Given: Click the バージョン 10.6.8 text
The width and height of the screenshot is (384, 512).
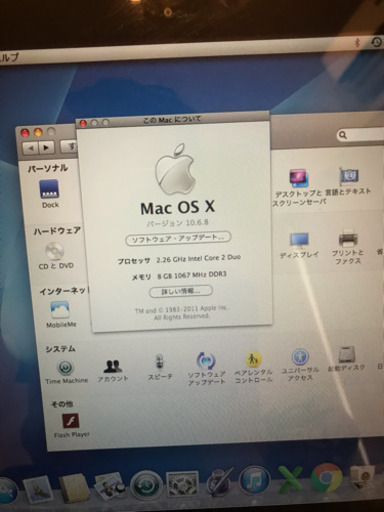Looking at the screenshot, I should (178, 223).
